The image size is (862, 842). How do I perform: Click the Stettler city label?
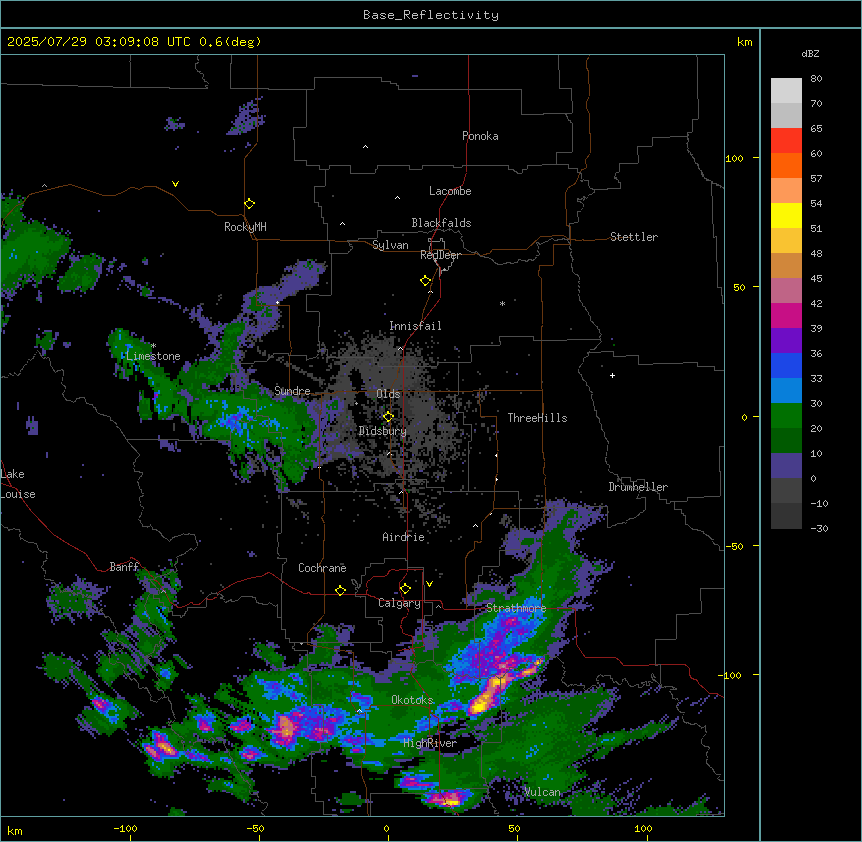point(634,237)
